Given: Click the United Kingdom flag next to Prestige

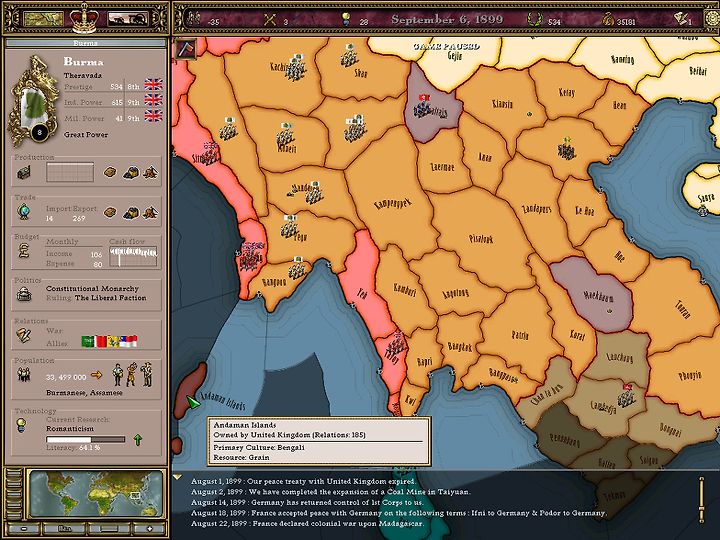Looking at the screenshot, I should tap(153, 85).
